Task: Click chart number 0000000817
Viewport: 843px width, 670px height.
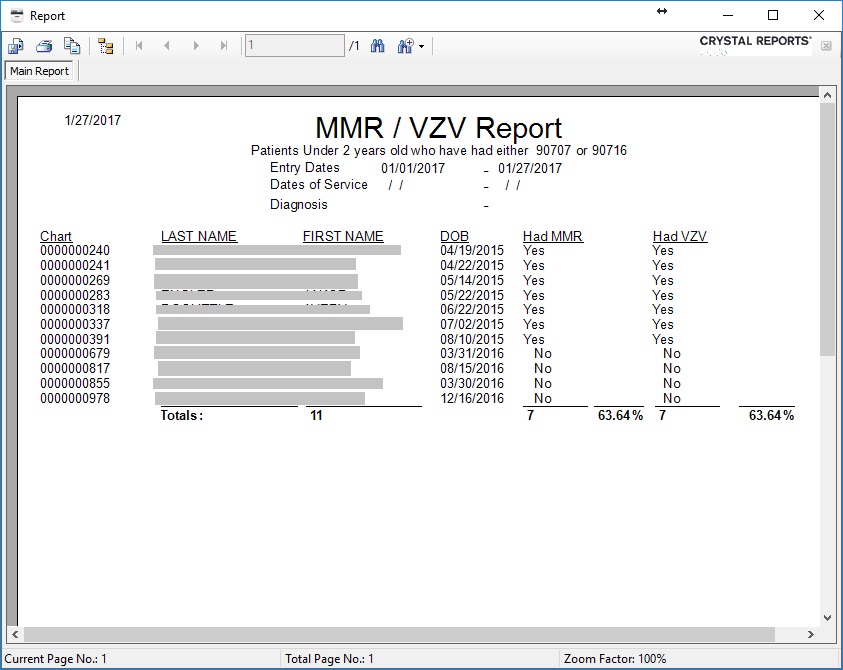Action: pos(75,369)
